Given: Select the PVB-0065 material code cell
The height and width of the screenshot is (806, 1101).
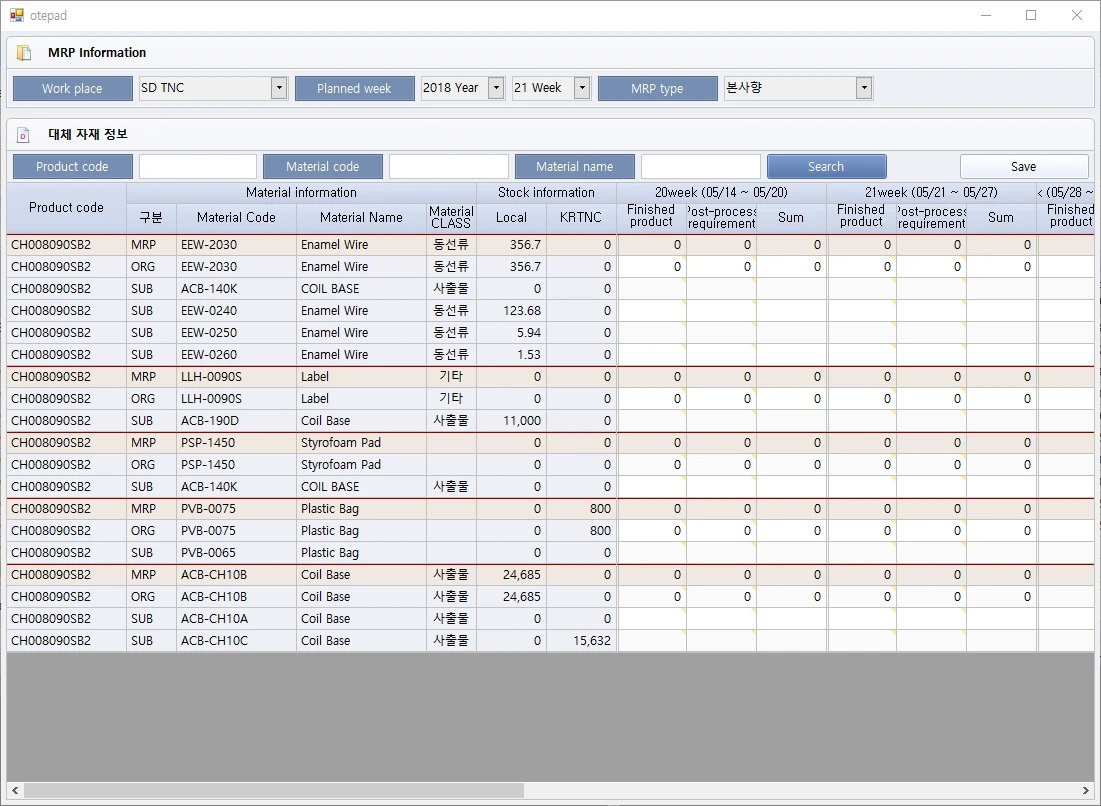Looking at the screenshot, I should (237, 553).
